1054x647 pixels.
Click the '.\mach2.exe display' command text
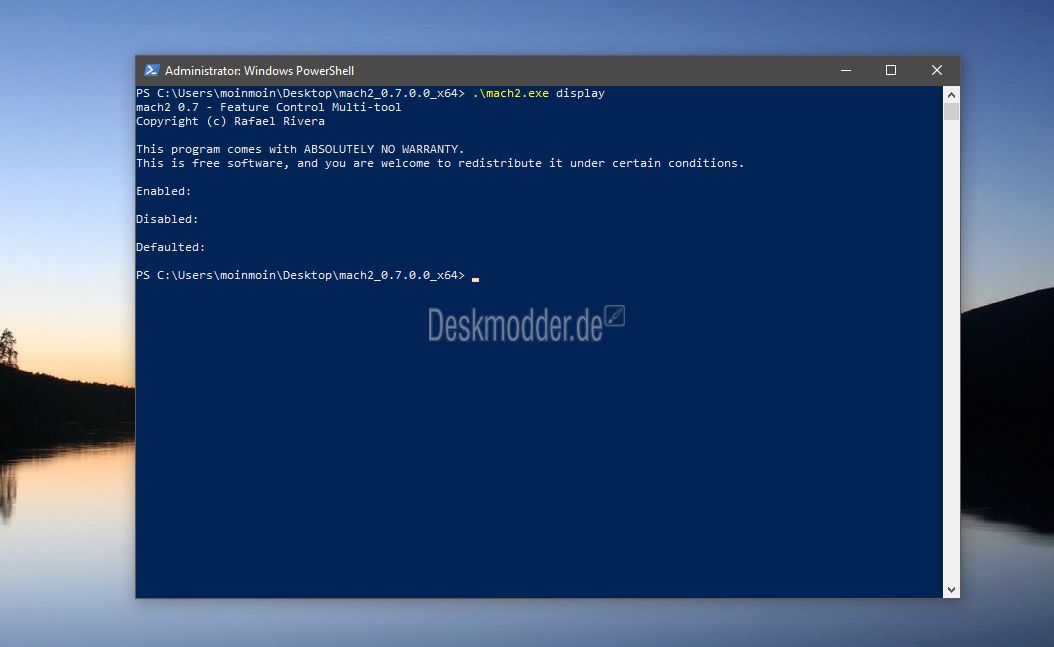coord(538,93)
